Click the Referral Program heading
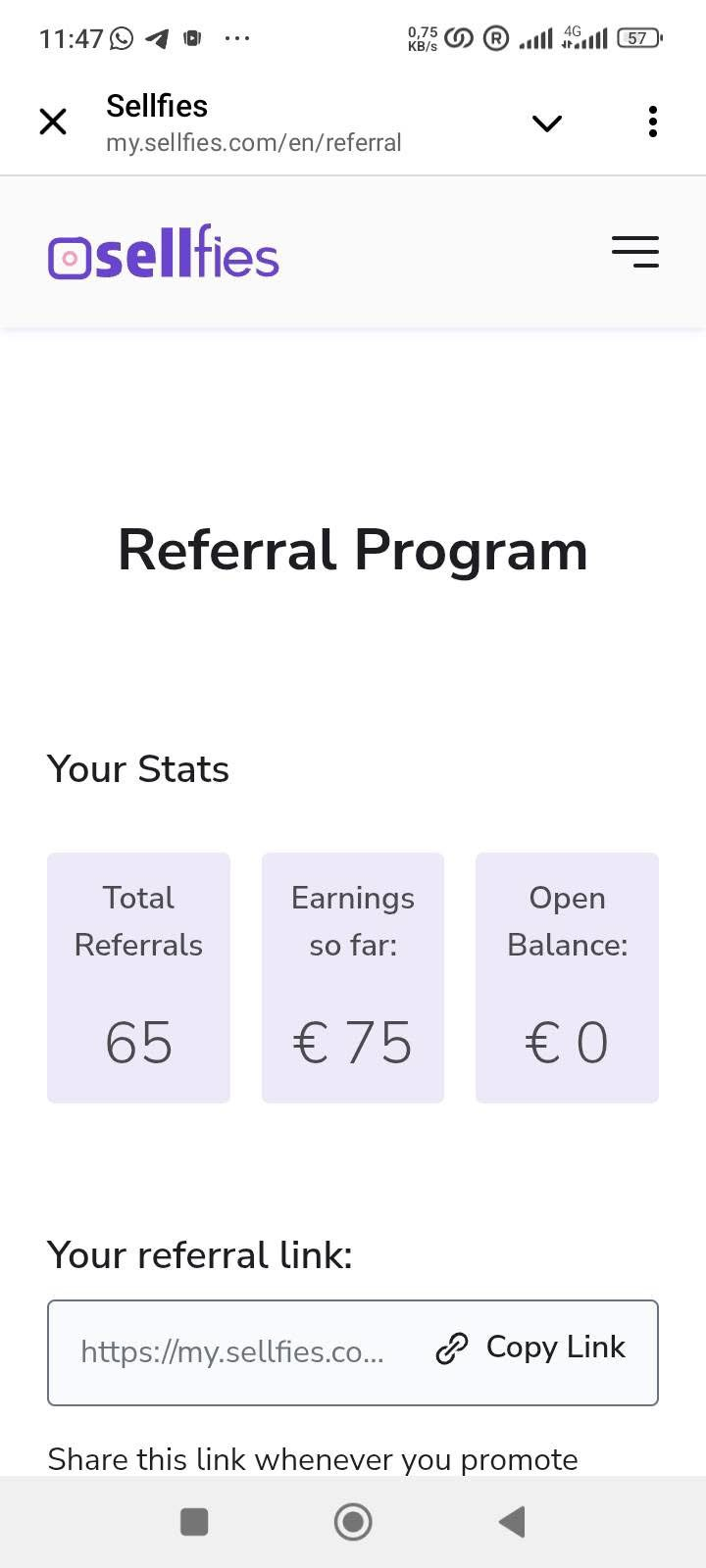Viewport: 706px width, 1568px height. pos(353,550)
